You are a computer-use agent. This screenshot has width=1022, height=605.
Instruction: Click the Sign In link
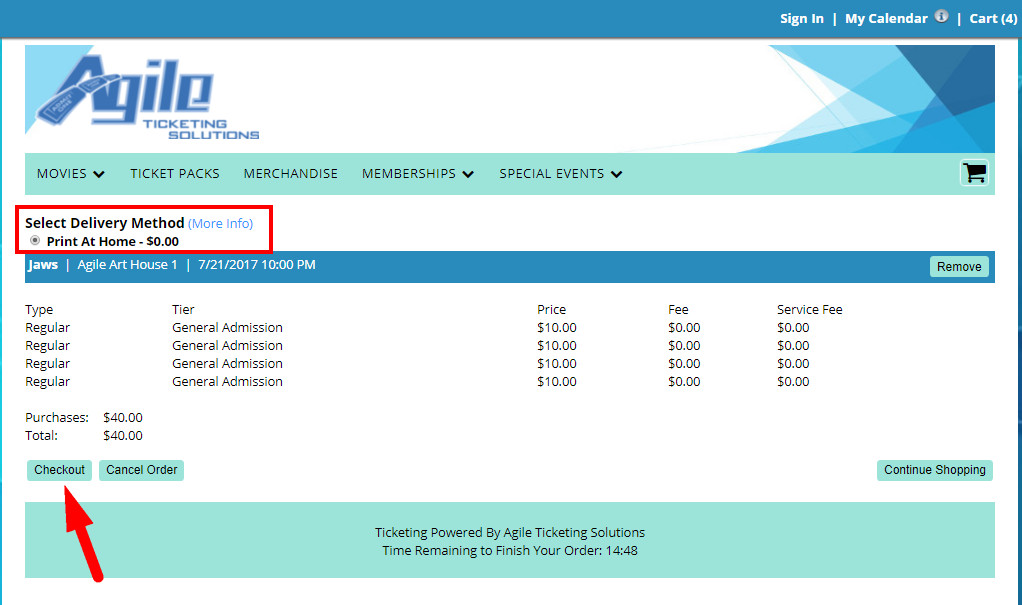point(802,19)
